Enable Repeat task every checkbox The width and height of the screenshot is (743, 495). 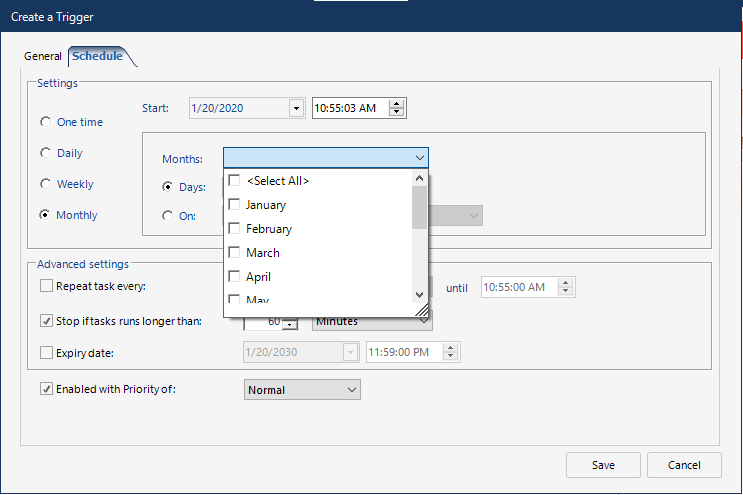click(47, 286)
